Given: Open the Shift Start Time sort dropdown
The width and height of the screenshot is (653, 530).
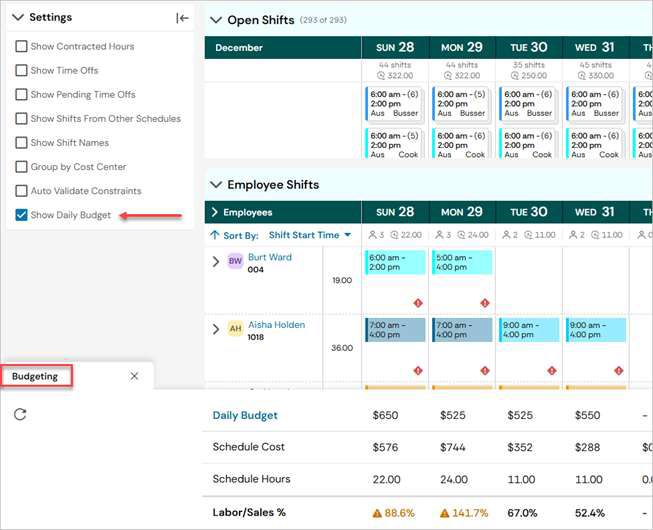Looking at the screenshot, I should (309, 235).
